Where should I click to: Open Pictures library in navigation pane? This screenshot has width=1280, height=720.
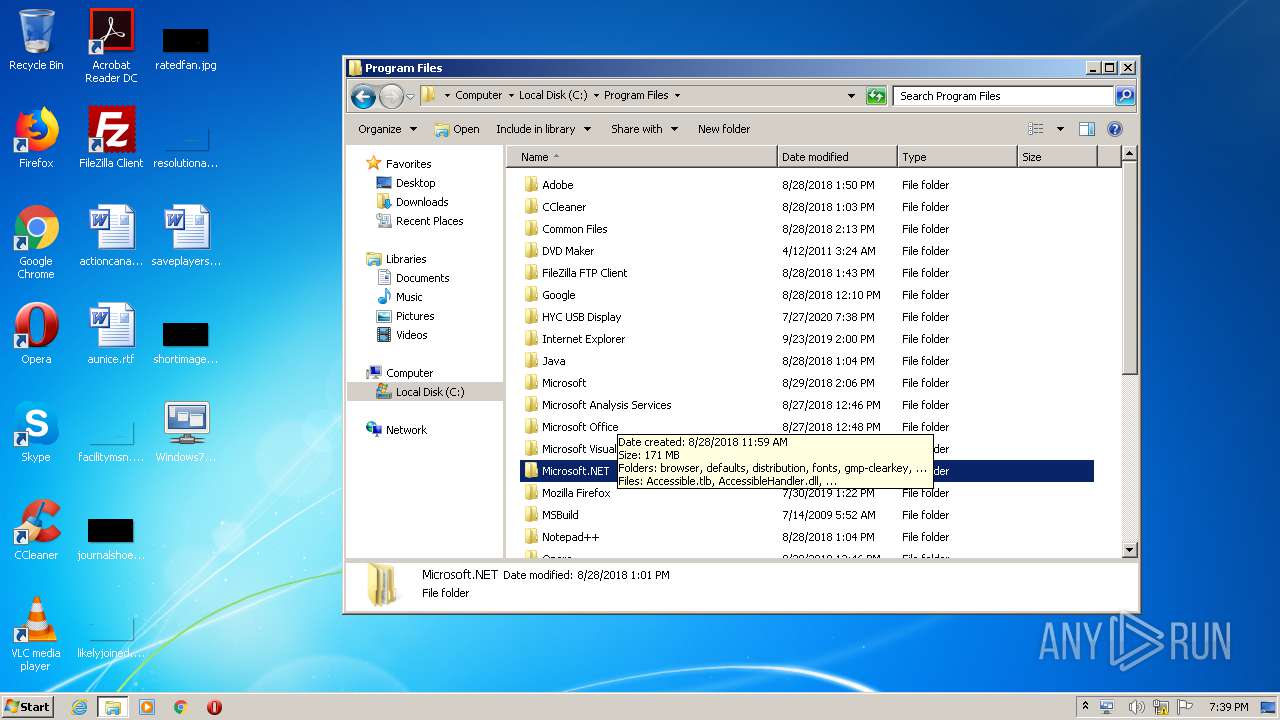(x=414, y=316)
